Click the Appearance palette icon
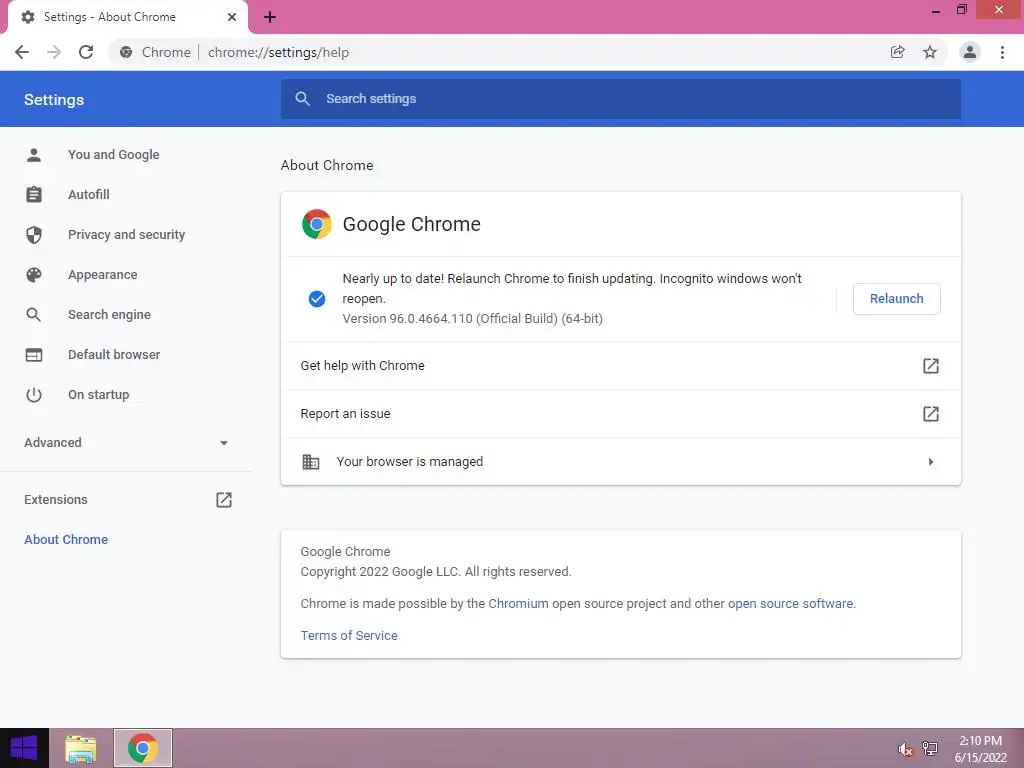 [x=34, y=275]
